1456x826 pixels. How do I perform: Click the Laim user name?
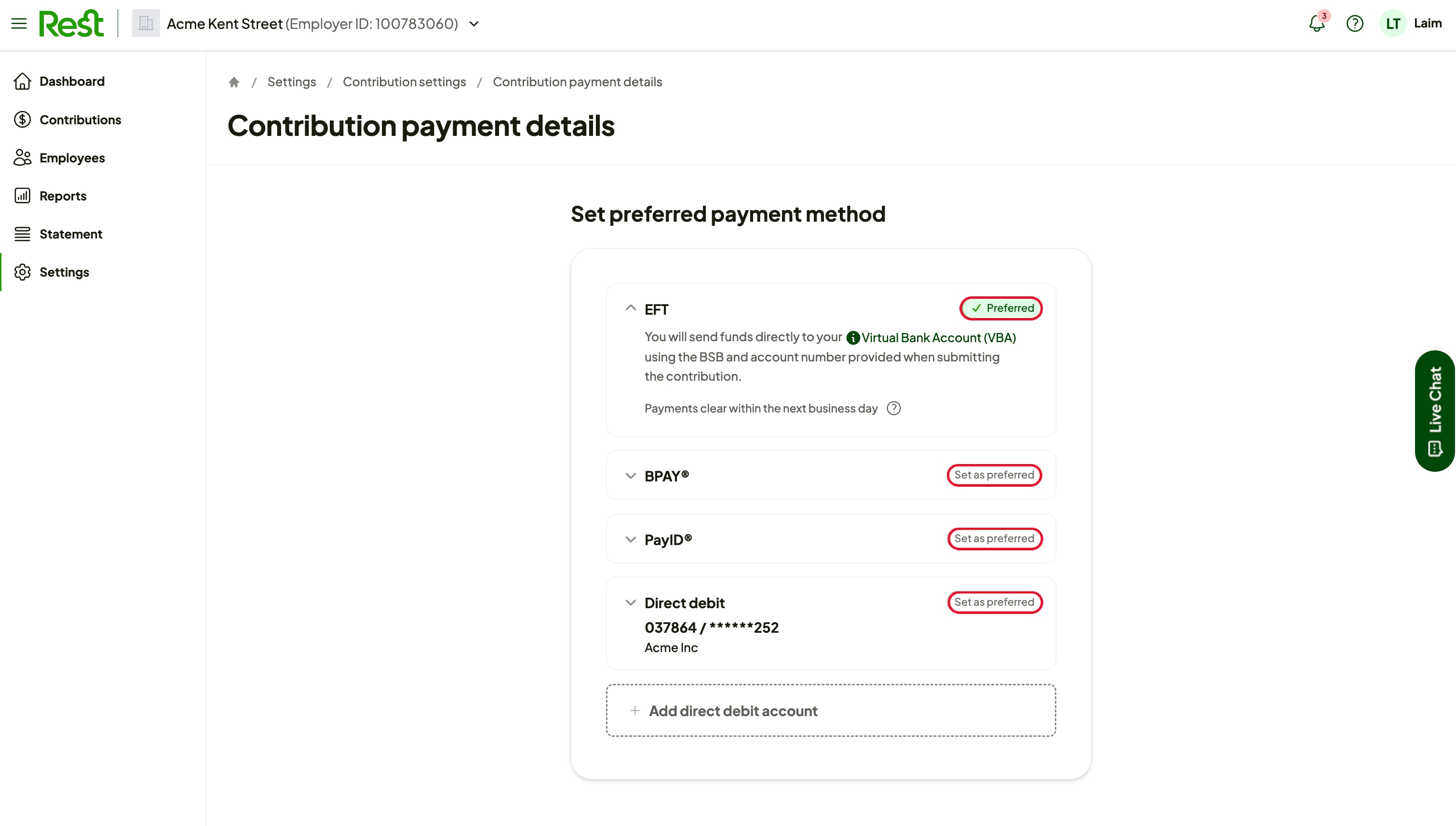pyautogui.click(x=1428, y=23)
